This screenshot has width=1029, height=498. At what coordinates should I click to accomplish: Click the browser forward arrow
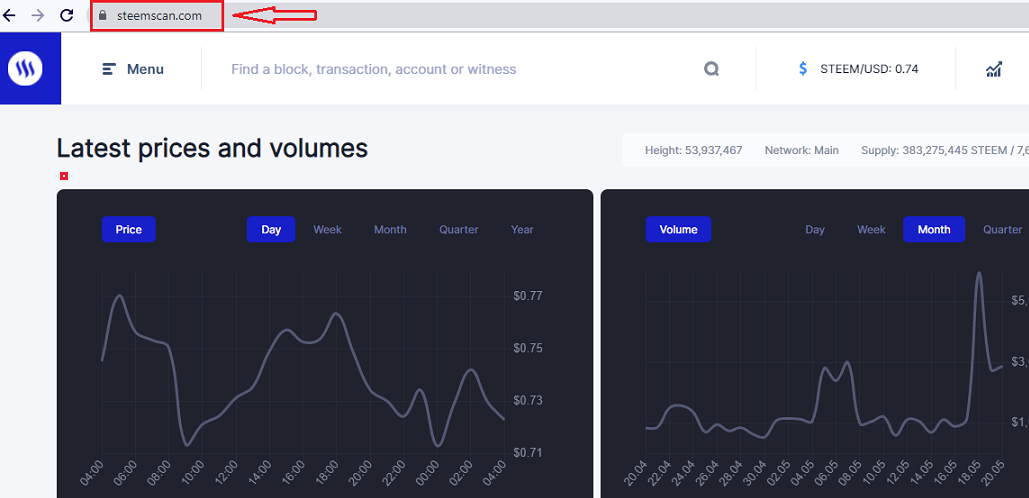[x=38, y=15]
